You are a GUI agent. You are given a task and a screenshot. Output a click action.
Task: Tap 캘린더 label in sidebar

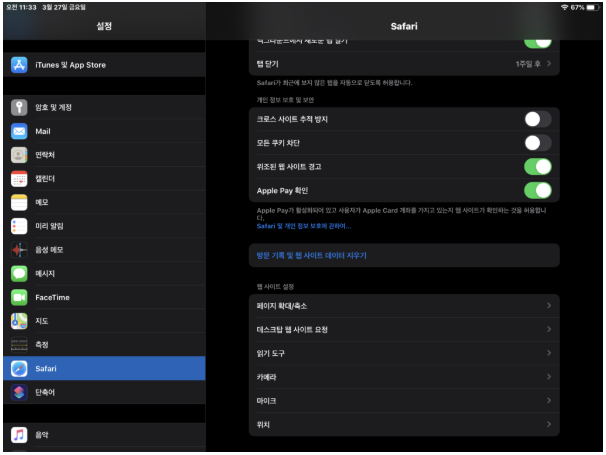coord(45,179)
